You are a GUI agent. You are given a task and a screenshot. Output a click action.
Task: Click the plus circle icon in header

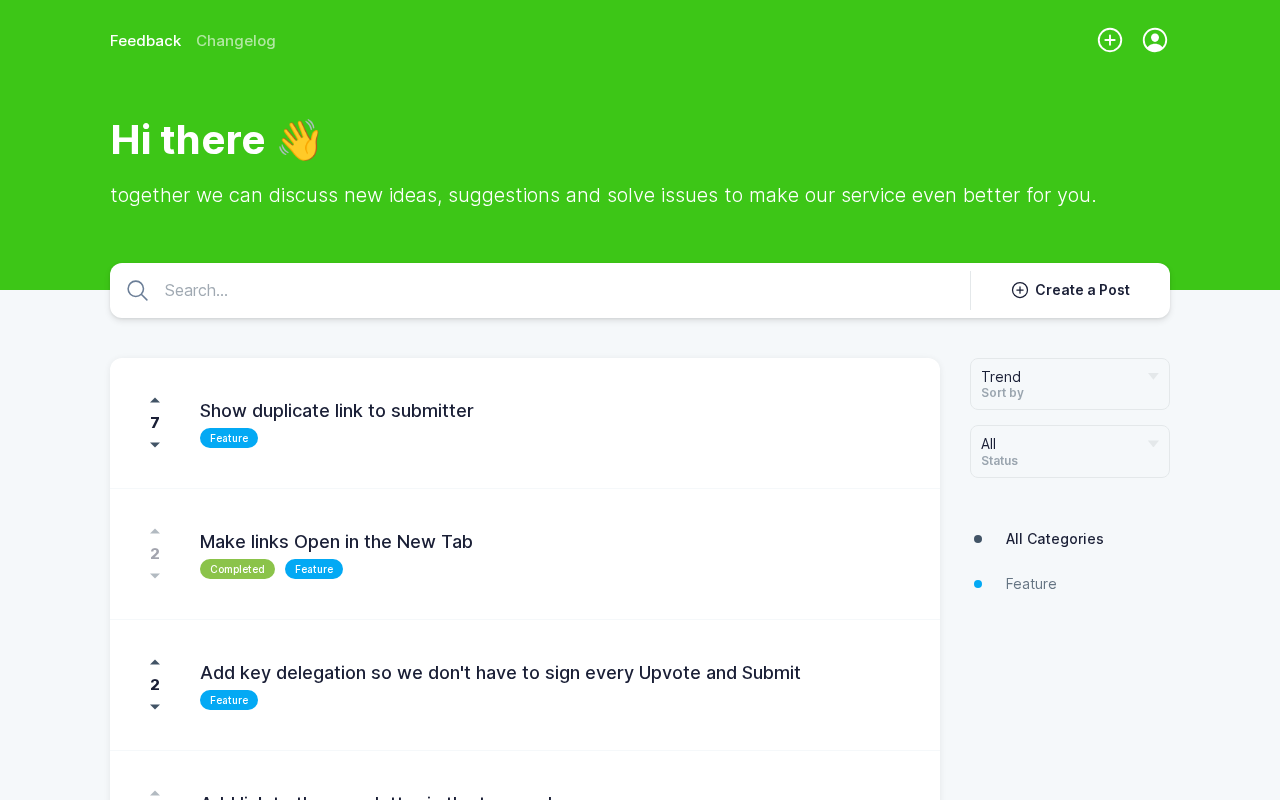[1110, 40]
